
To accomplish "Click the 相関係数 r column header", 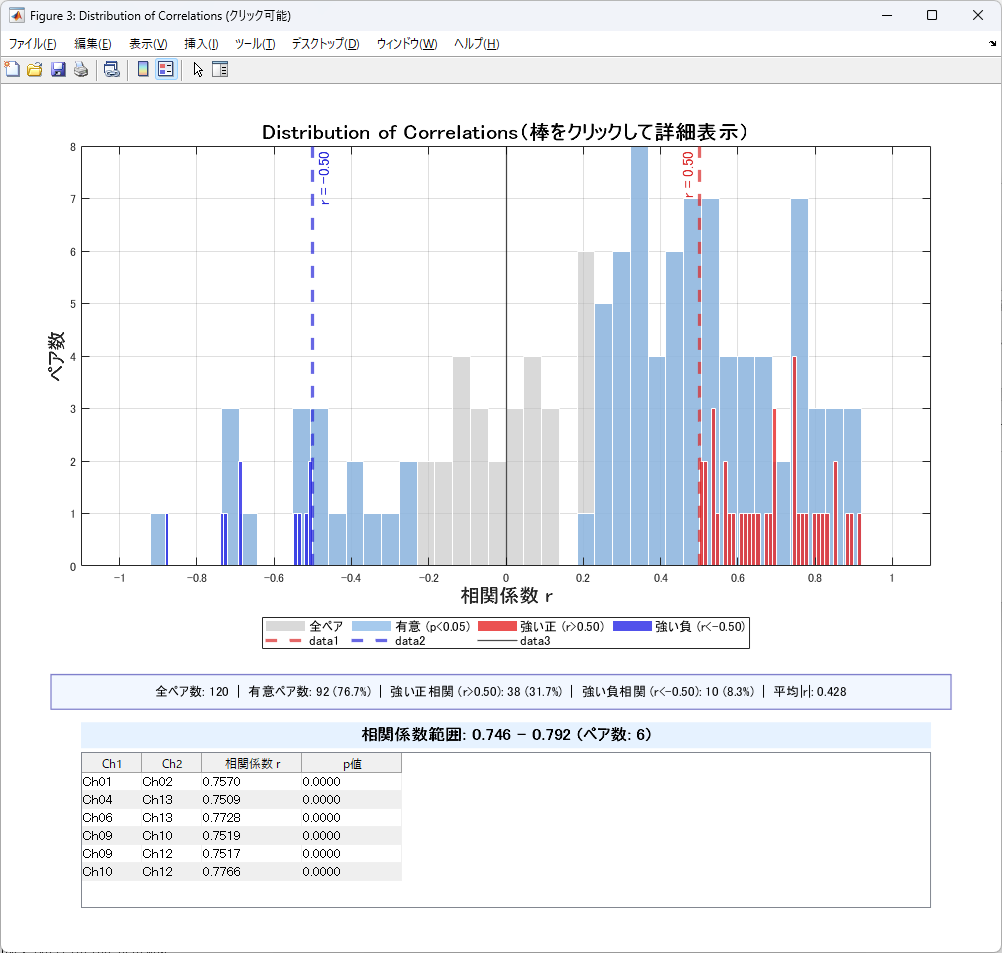I will [251, 763].
